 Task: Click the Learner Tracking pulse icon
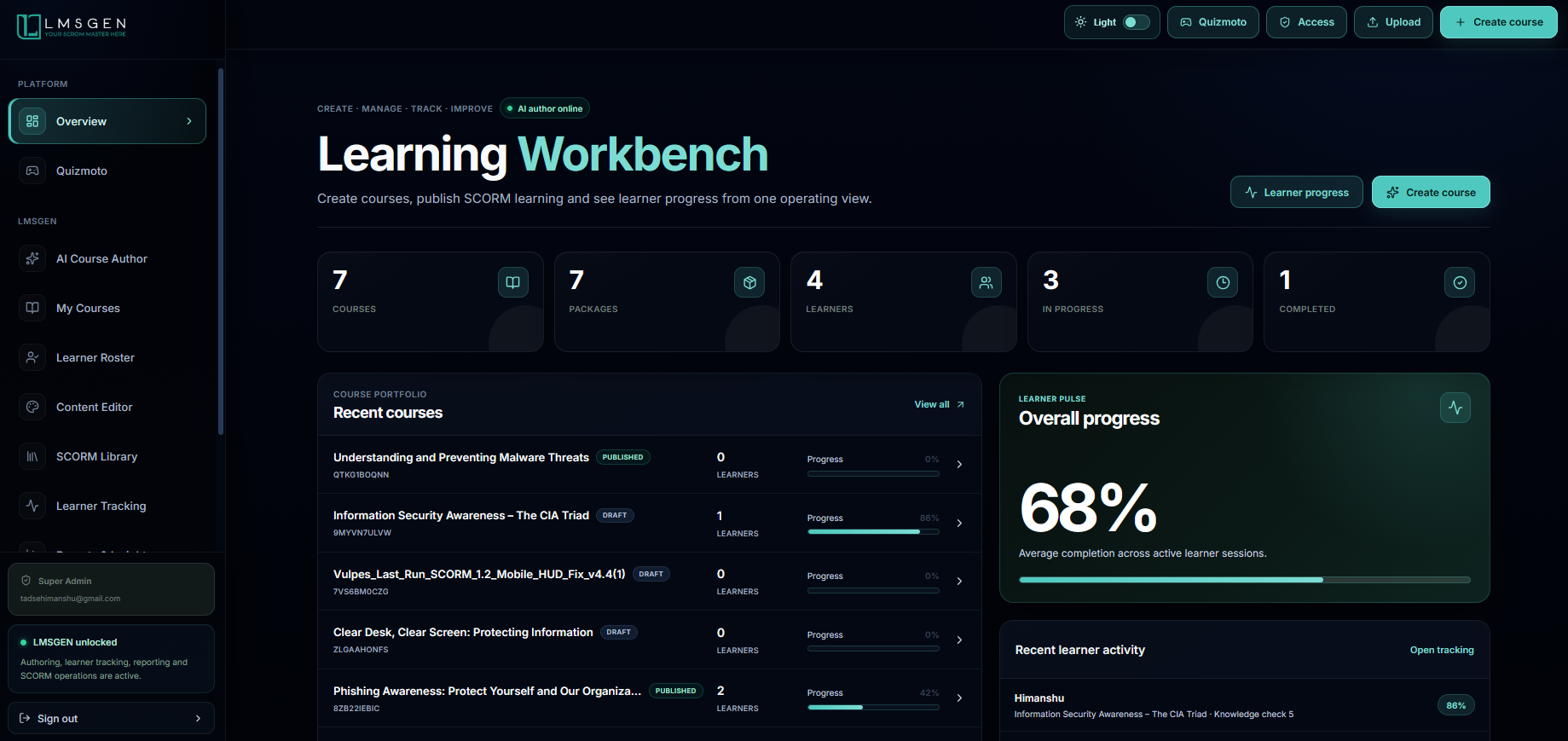(32, 506)
